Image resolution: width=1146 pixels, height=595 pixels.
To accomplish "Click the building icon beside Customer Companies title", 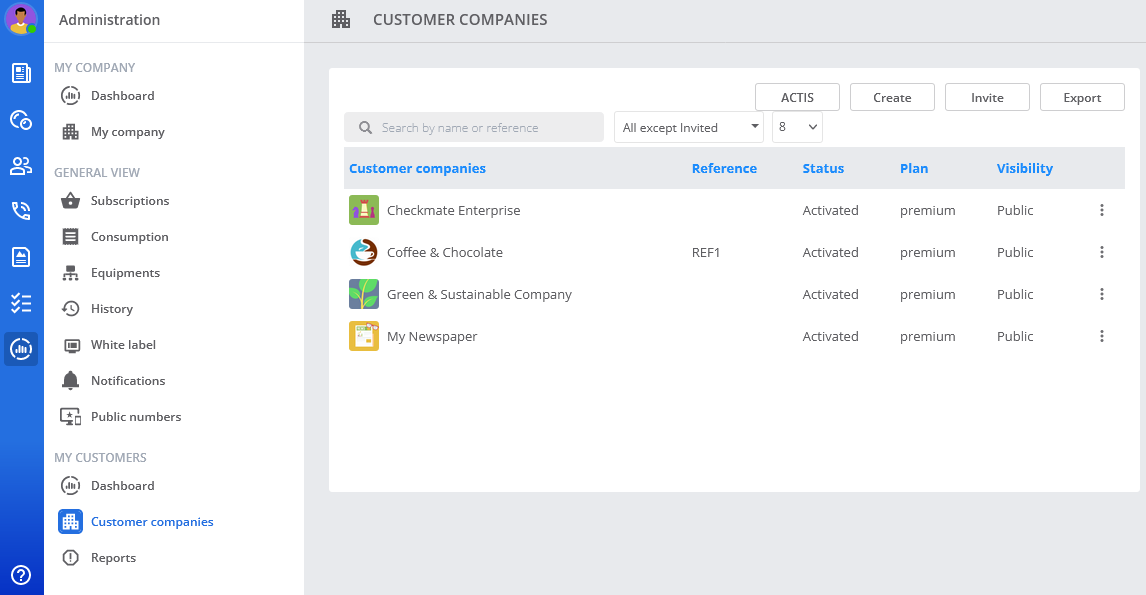I will pos(341,20).
